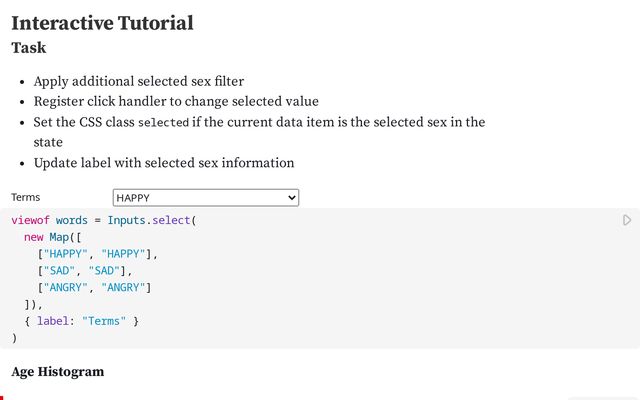
Task: Click bullet "Update label with selected sex information"
Action: pyautogui.click(x=164, y=163)
